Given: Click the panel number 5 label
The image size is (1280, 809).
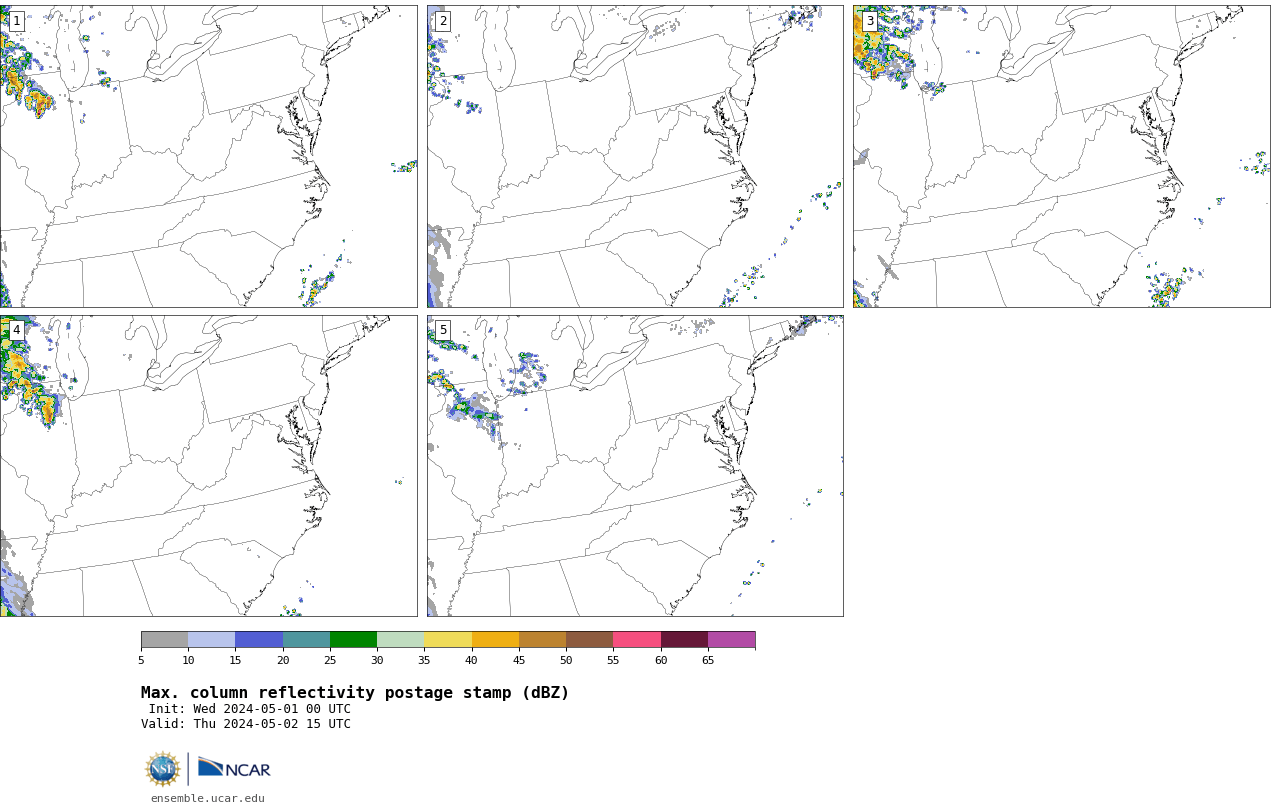Looking at the screenshot, I should (443, 330).
